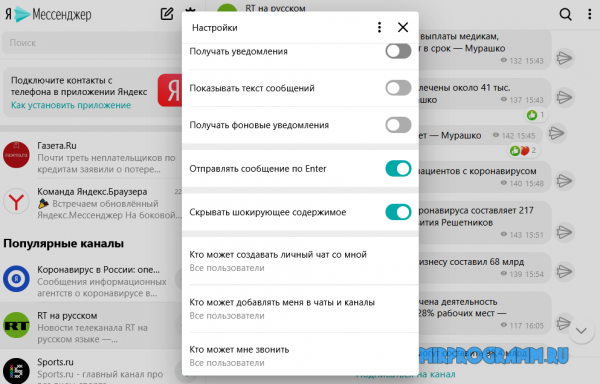Forward the message timed 139 15:54
The width and height of the screenshot is (600, 384).
pos(564,271)
